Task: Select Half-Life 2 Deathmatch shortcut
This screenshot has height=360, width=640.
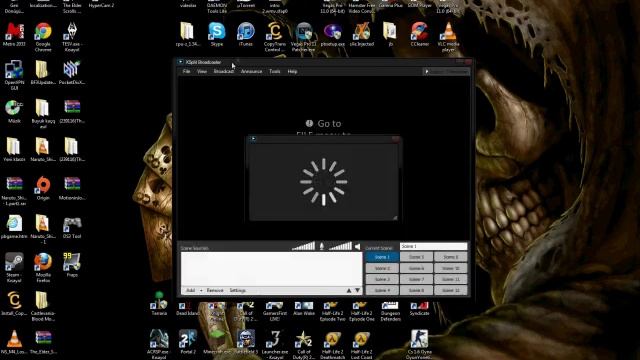Action: tap(333, 345)
